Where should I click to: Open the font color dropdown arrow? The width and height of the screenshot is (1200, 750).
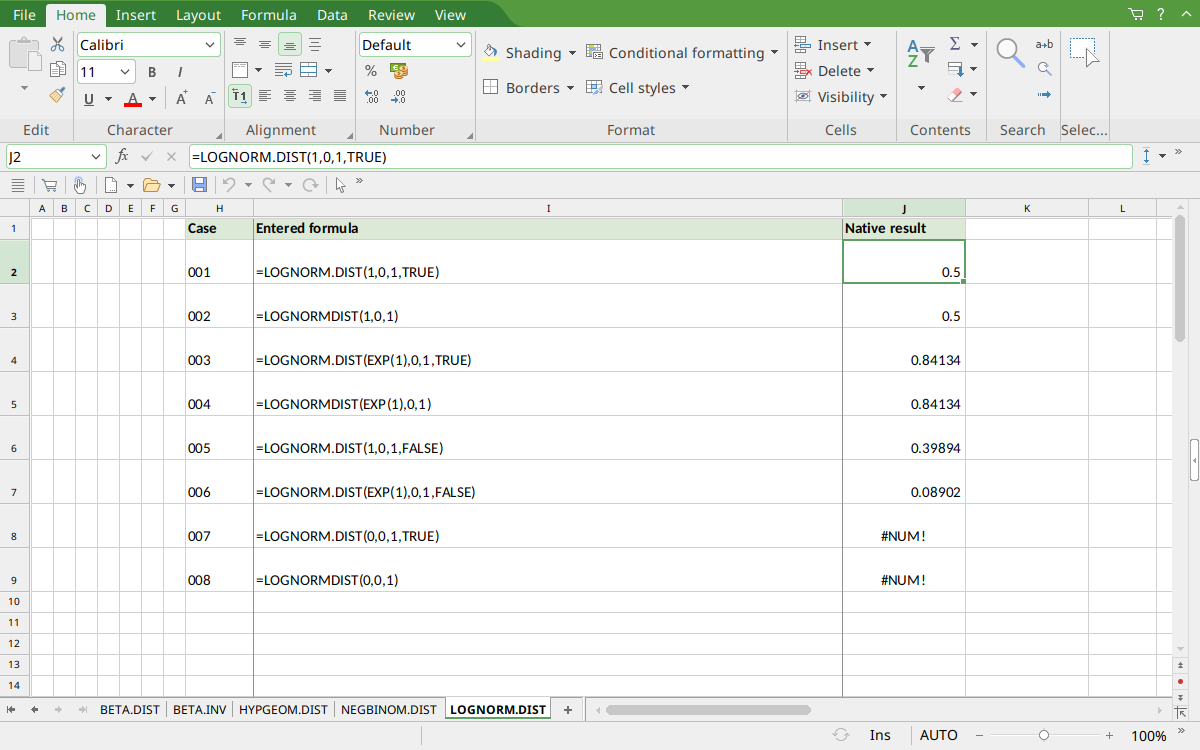[x=152, y=99]
